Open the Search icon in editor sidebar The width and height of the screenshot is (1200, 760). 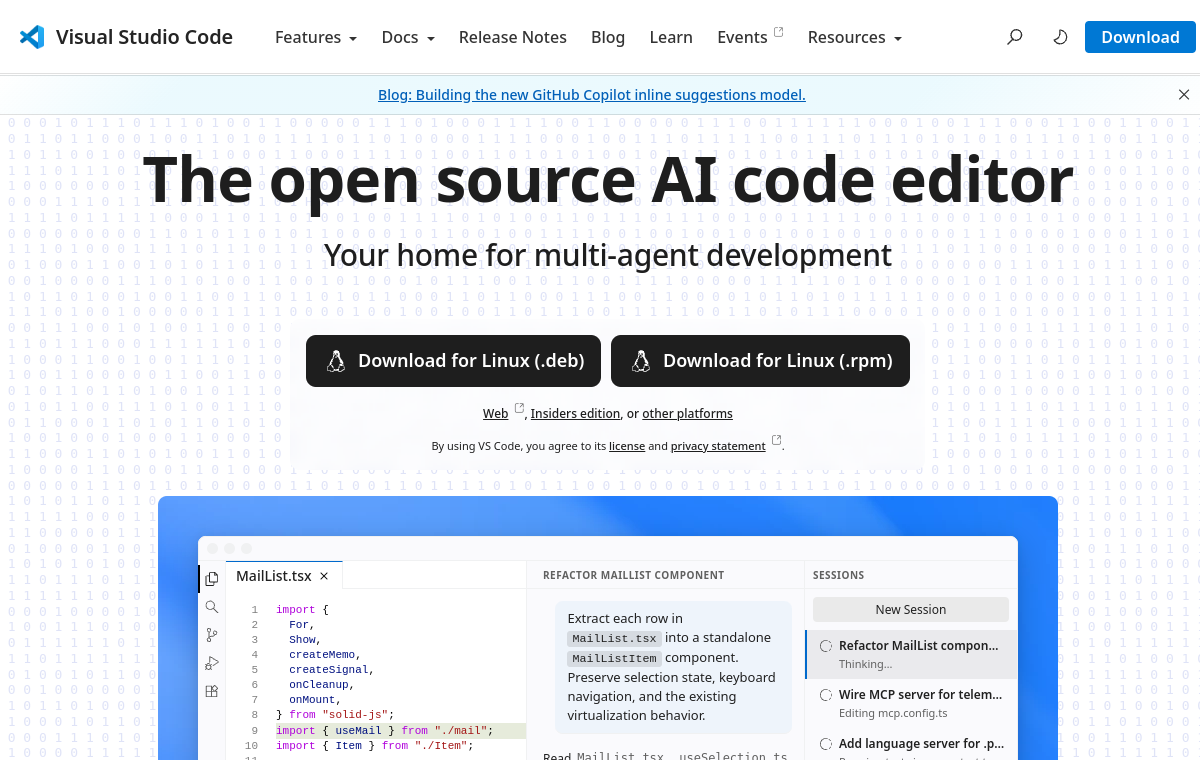[211, 607]
